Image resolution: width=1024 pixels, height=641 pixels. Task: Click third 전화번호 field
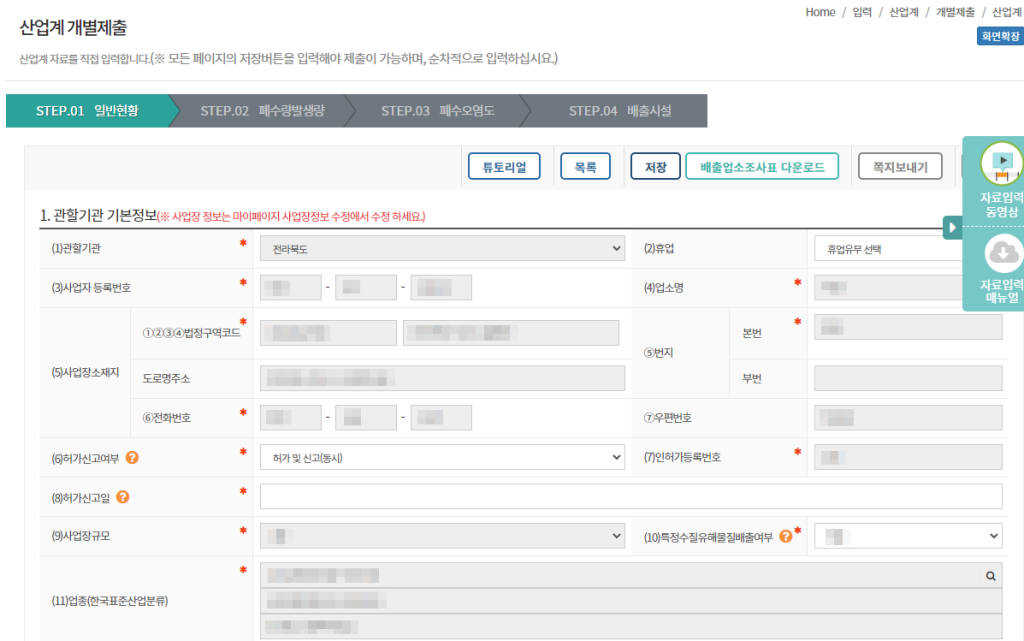[441, 418]
